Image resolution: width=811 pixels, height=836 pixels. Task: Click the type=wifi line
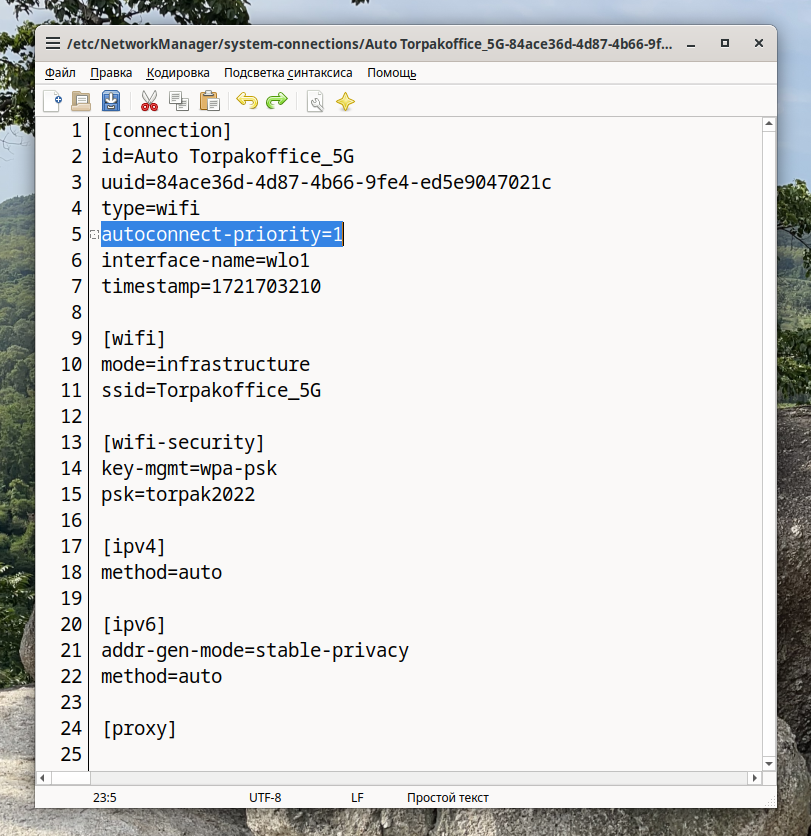tap(150, 208)
